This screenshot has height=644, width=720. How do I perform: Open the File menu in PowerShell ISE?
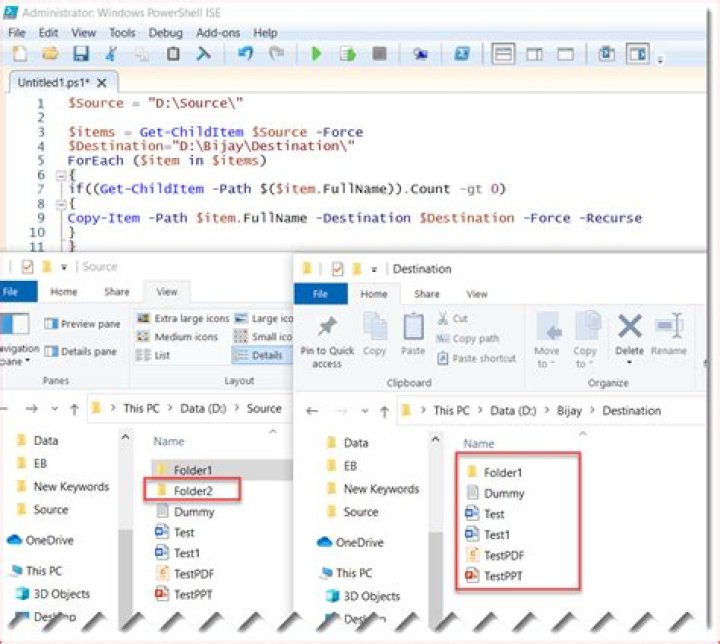click(x=17, y=33)
